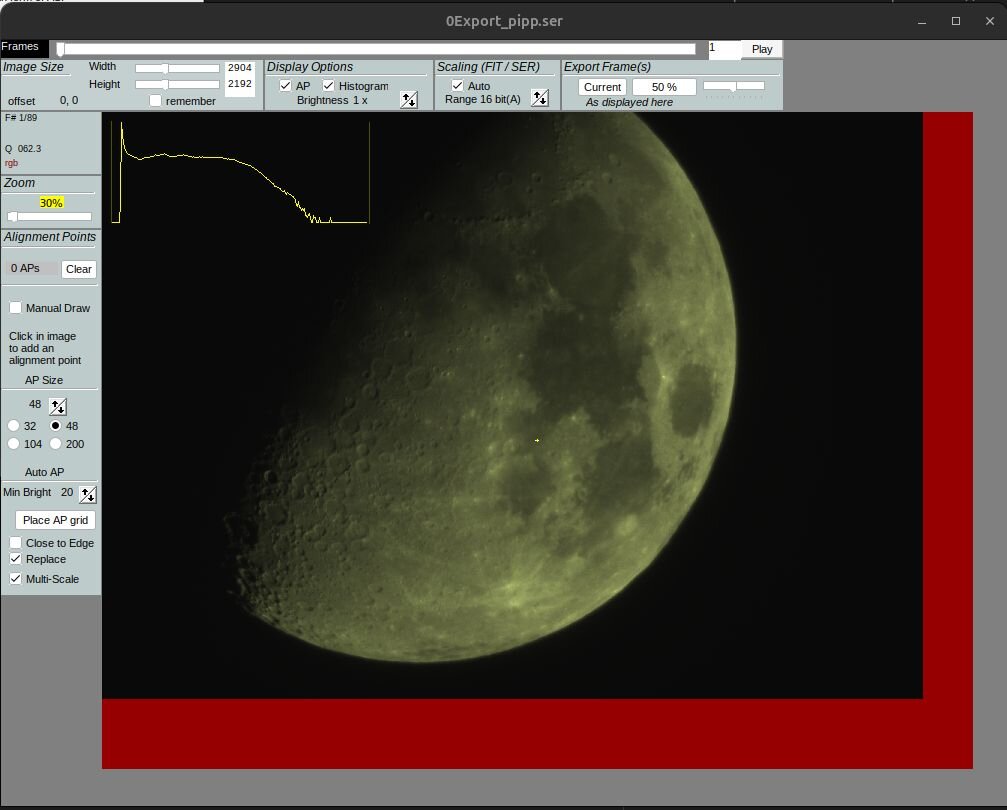Screen dimensions: 1007x810
Task: Click the Min Bright value 20
Action: point(67,492)
